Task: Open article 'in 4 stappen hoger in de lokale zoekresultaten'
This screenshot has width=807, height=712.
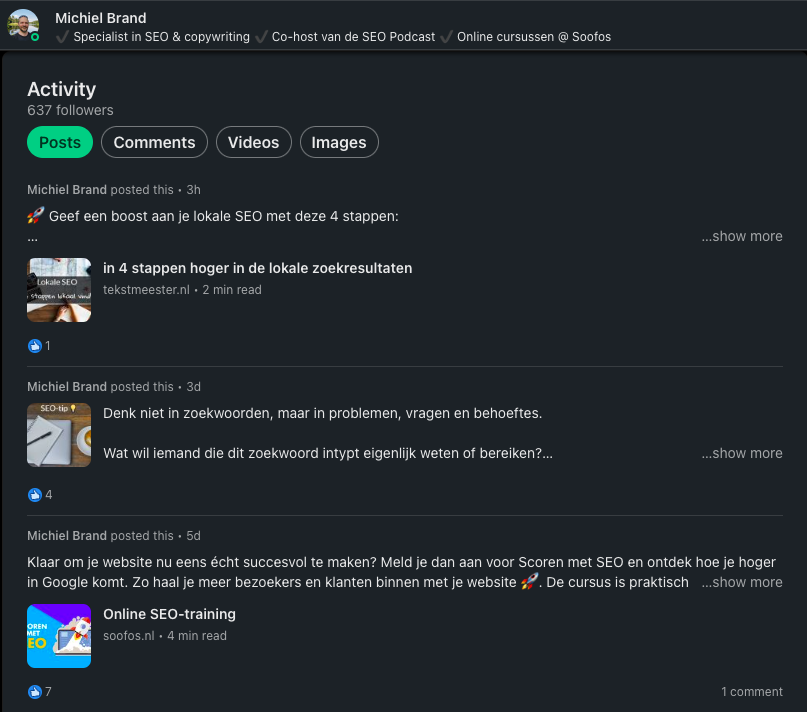Action: click(257, 268)
